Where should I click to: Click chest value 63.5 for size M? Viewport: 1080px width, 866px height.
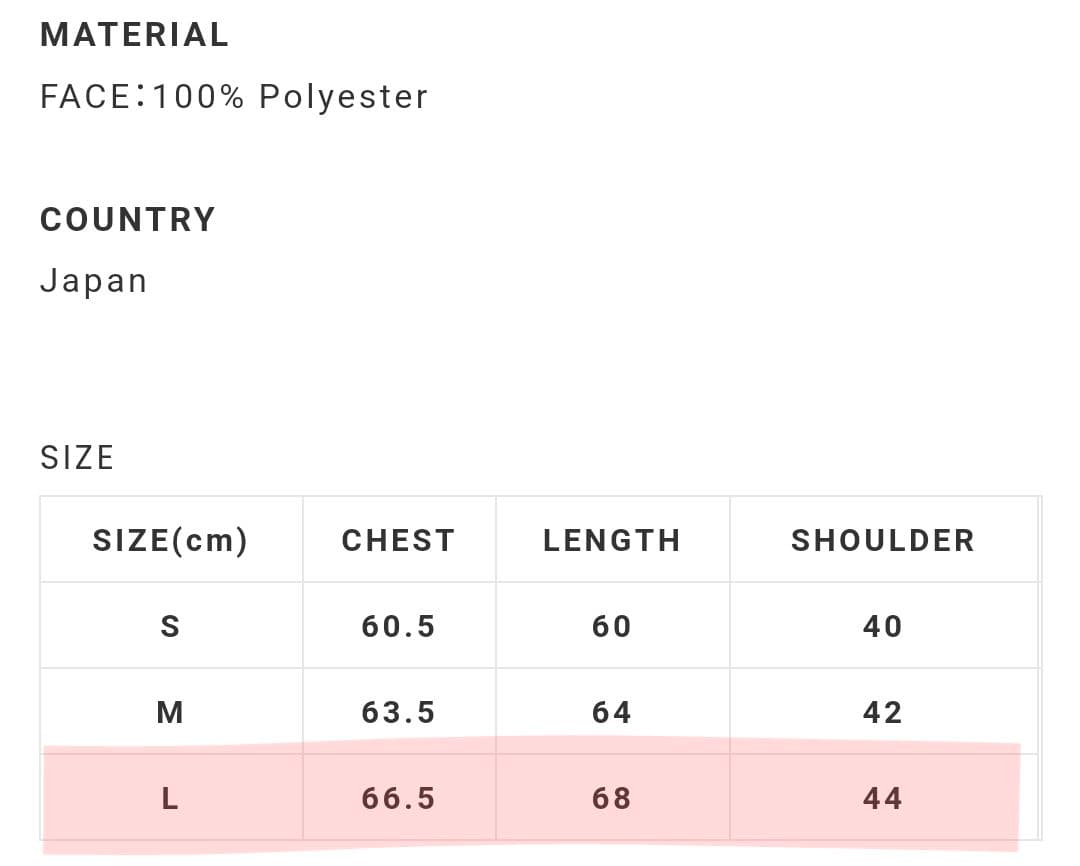pyautogui.click(x=398, y=713)
